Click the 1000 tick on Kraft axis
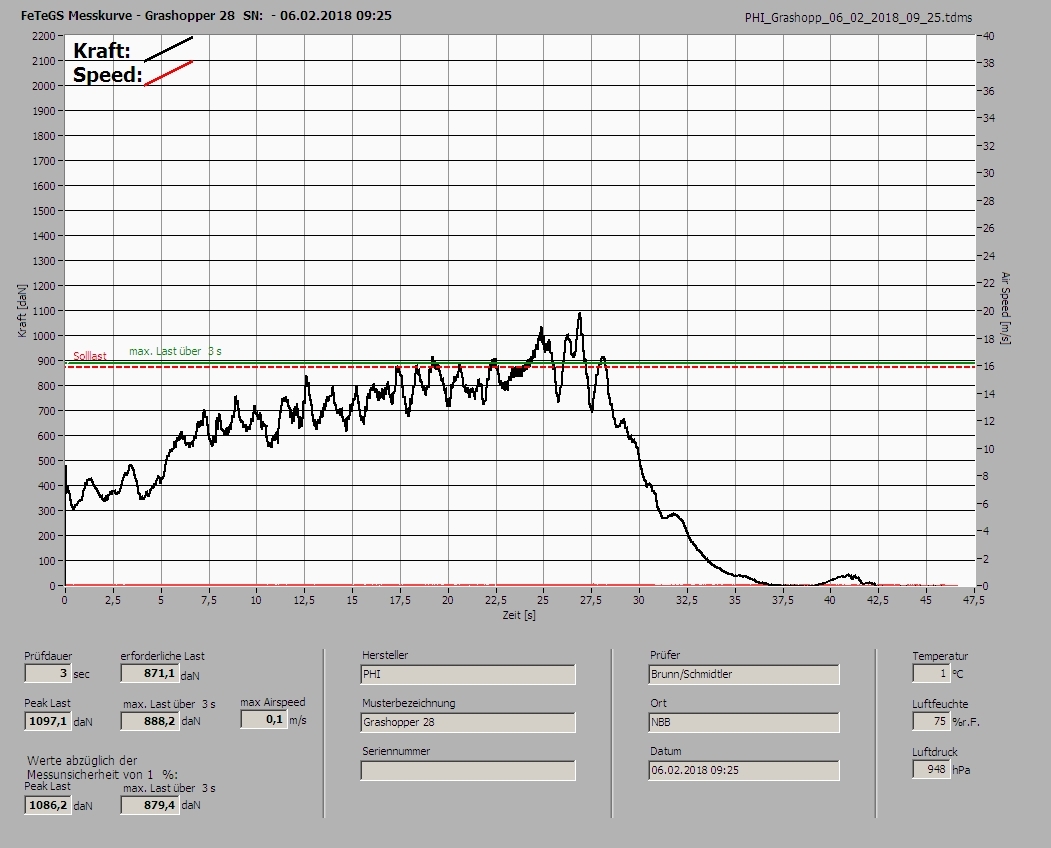The width and height of the screenshot is (1051, 848). click(43, 336)
